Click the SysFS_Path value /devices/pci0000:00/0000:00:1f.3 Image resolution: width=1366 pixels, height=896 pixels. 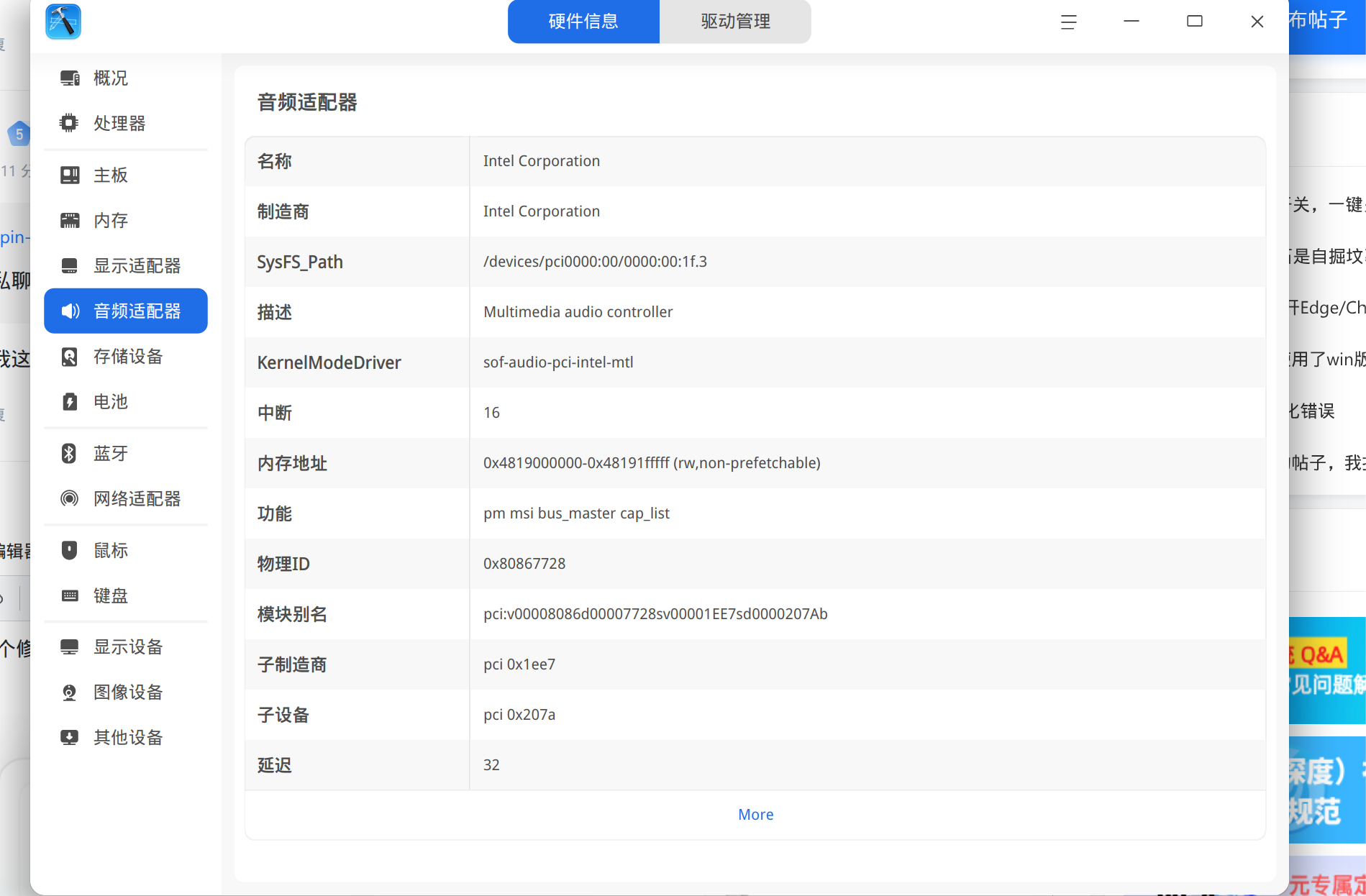coord(595,262)
